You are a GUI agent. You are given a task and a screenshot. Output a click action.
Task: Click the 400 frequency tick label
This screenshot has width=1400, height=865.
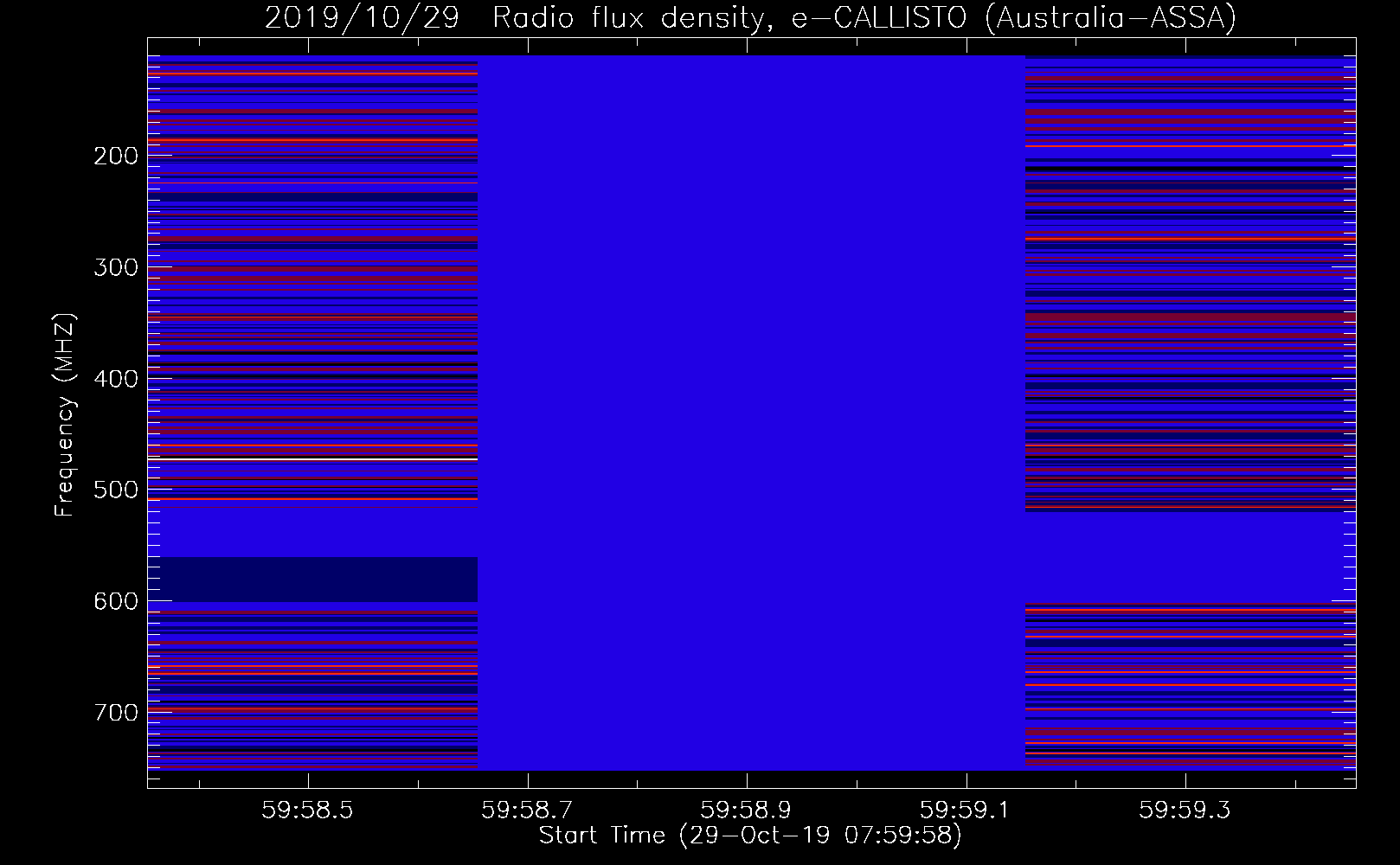click(116, 379)
